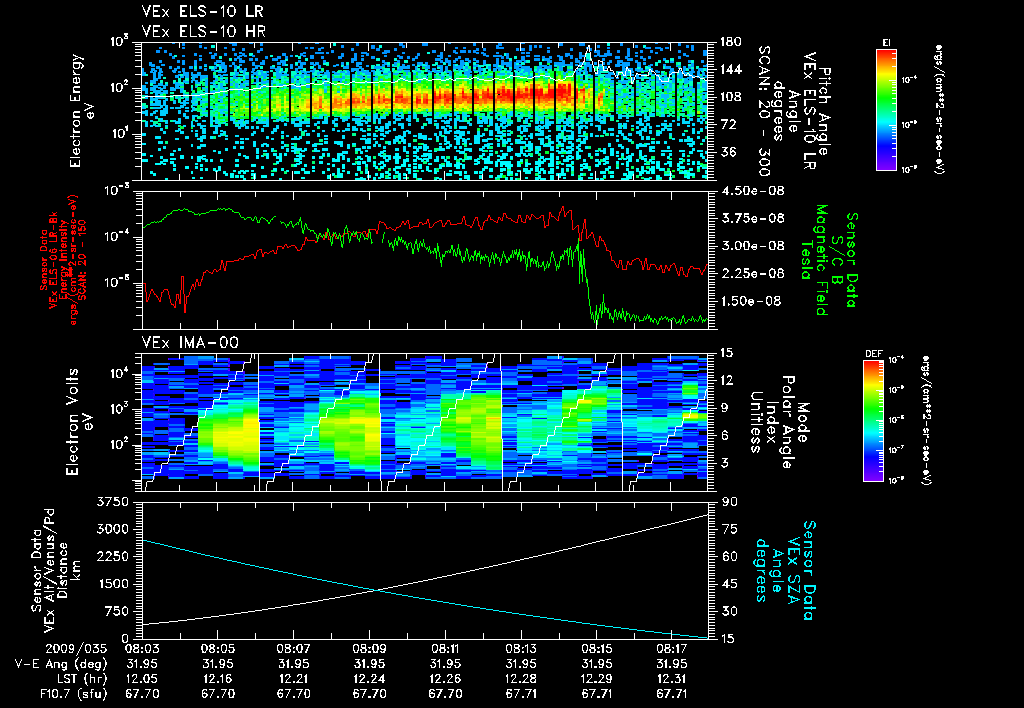
Task: Select the 'Pitch Angle' right axis label
Action: [x=824, y=111]
